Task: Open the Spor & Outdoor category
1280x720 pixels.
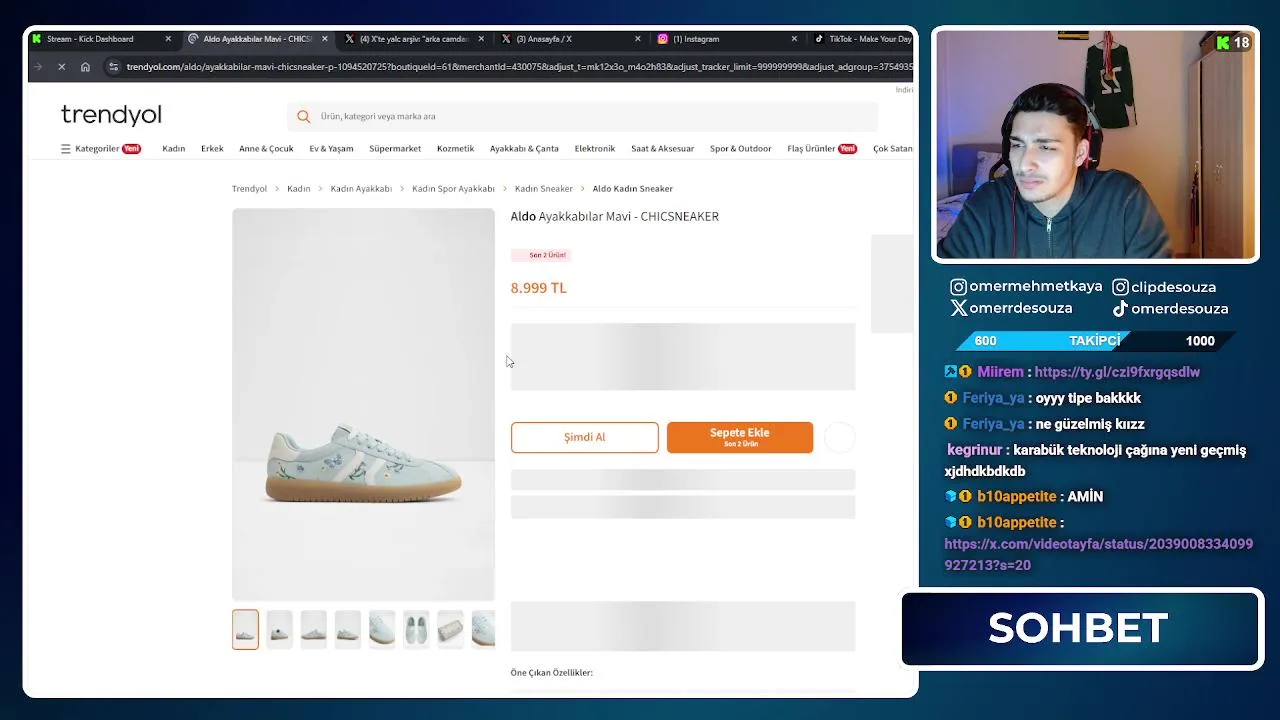Action: point(741,149)
